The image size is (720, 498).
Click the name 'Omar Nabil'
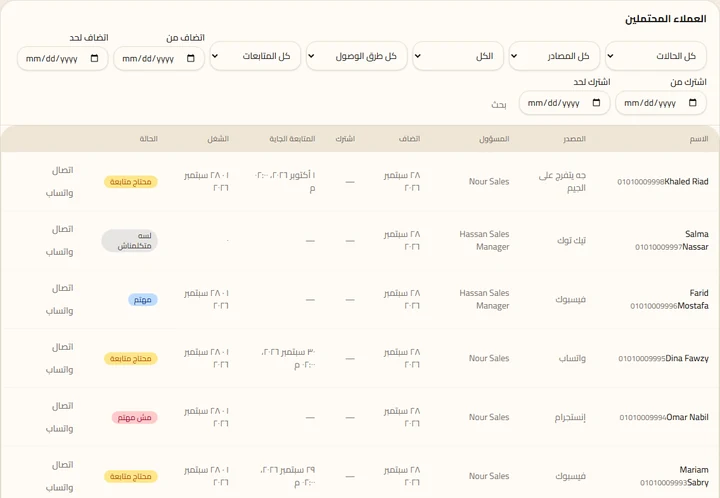tap(687, 417)
